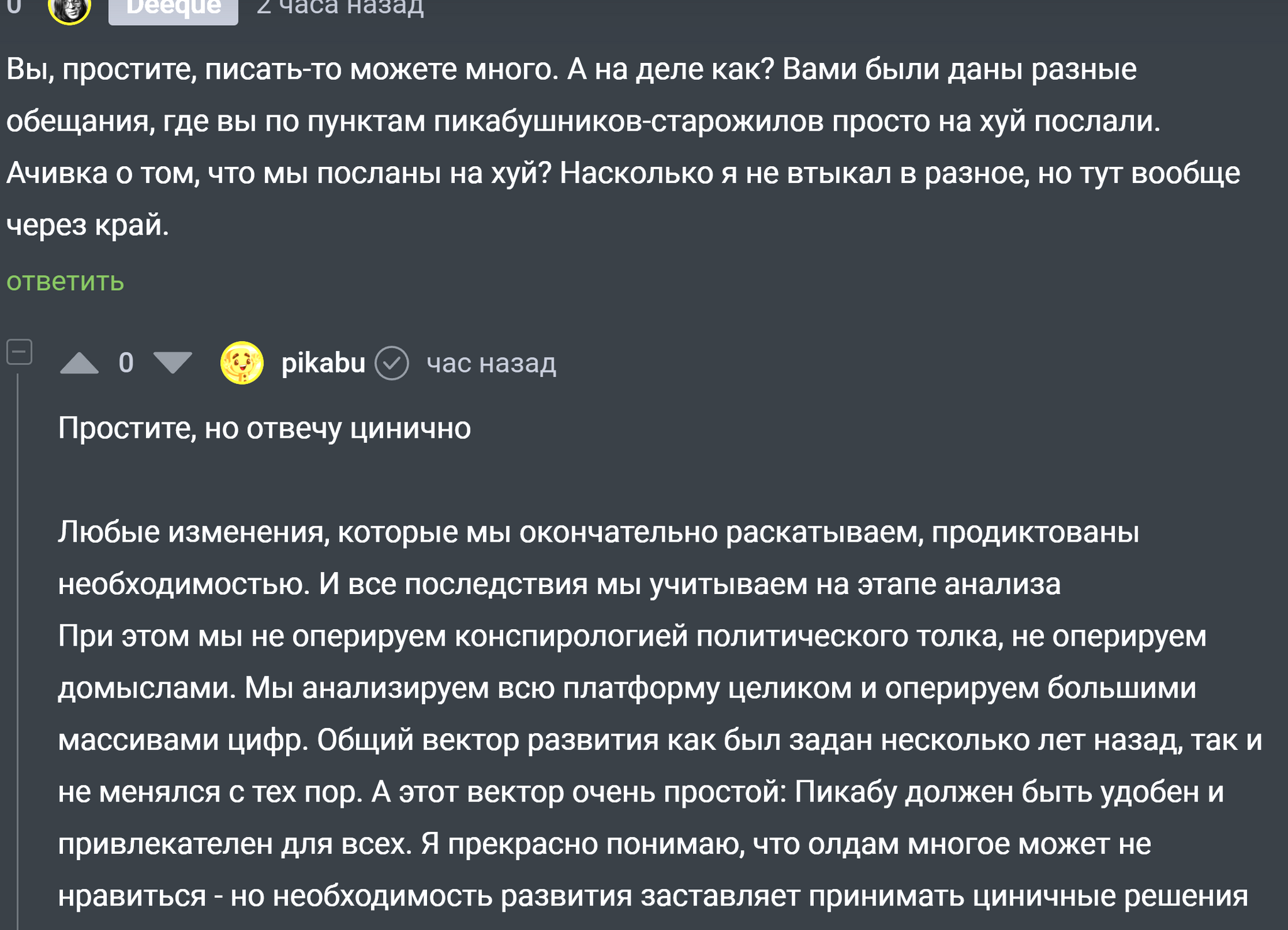Downvote the pikabu reply comment
Image resolution: width=1288 pixels, height=930 pixels.
click(x=172, y=363)
